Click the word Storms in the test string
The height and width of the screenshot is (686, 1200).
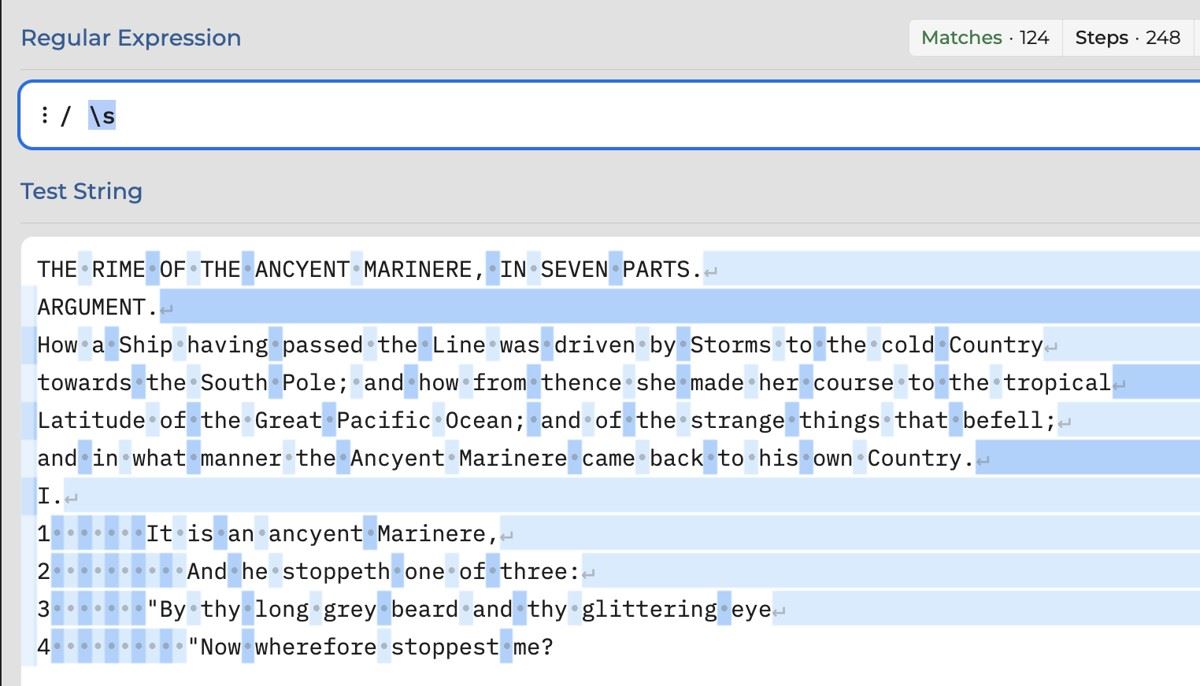tap(731, 346)
